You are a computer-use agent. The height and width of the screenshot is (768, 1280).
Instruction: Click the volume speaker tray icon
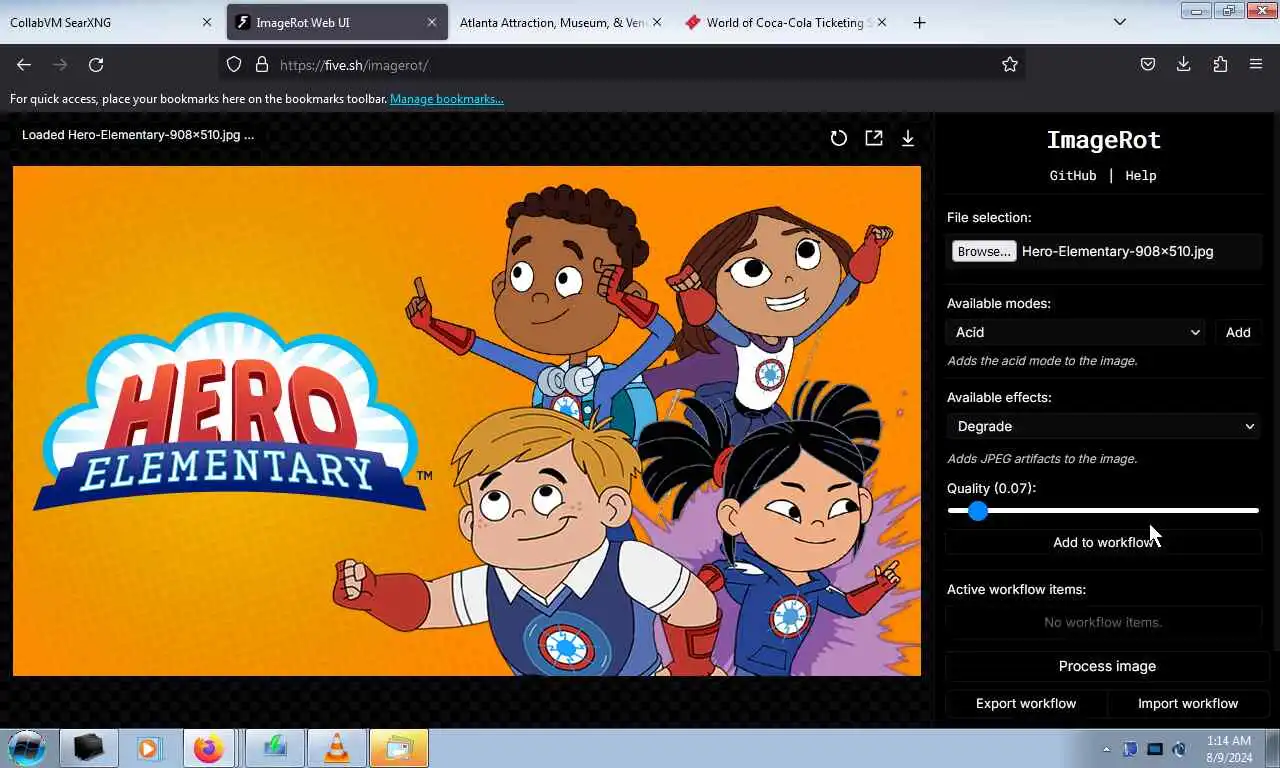(x=1179, y=749)
